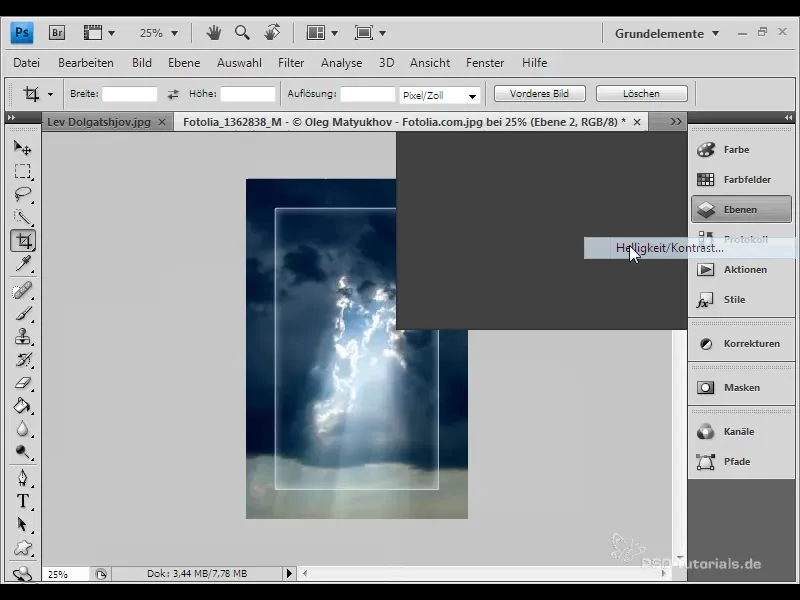Open the Masken panel
This screenshot has height=600, width=800.
(741, 387)
